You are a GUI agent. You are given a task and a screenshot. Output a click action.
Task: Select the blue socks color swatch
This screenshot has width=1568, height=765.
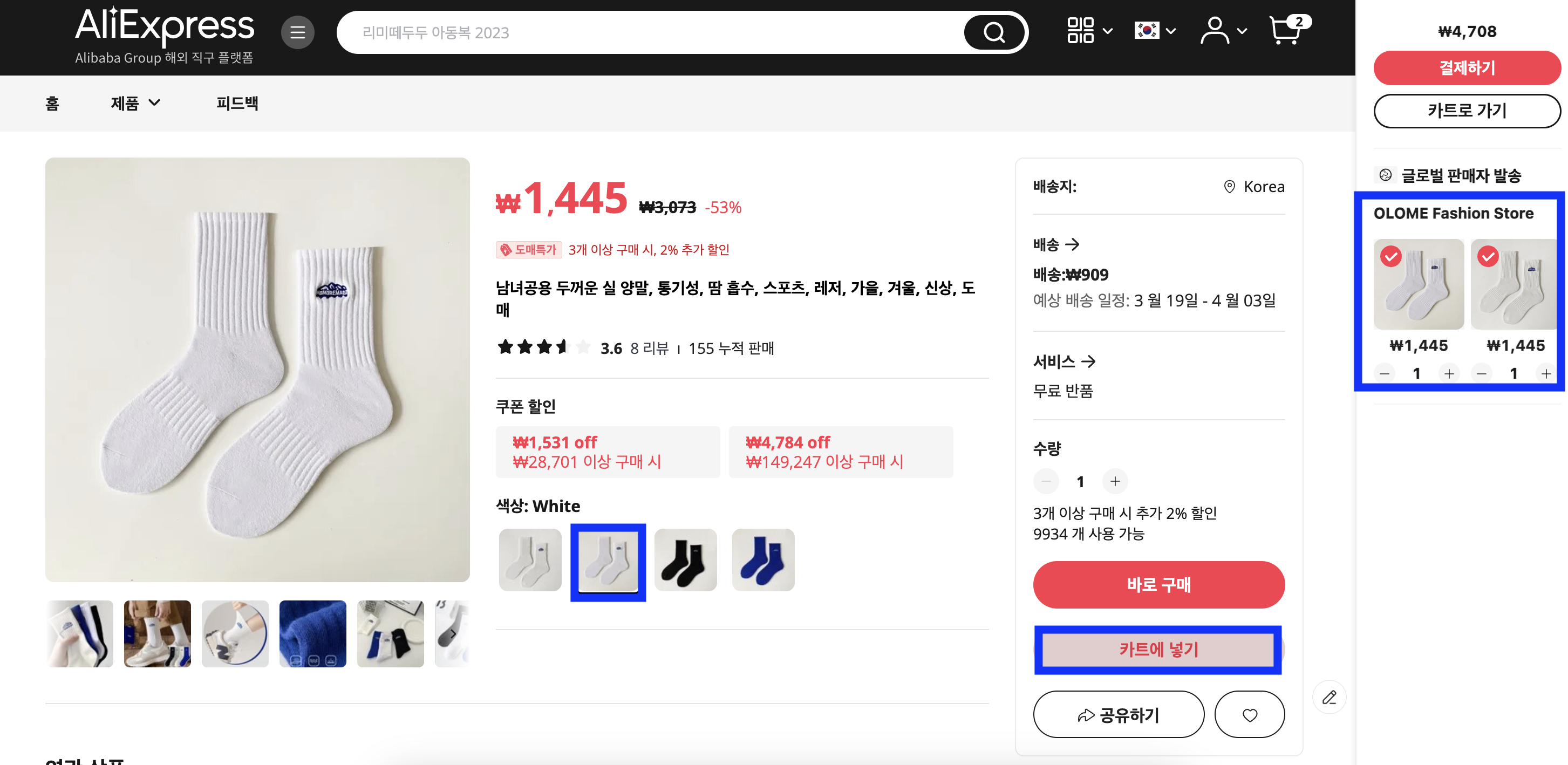pyautogui.click(x=763, y=560)
